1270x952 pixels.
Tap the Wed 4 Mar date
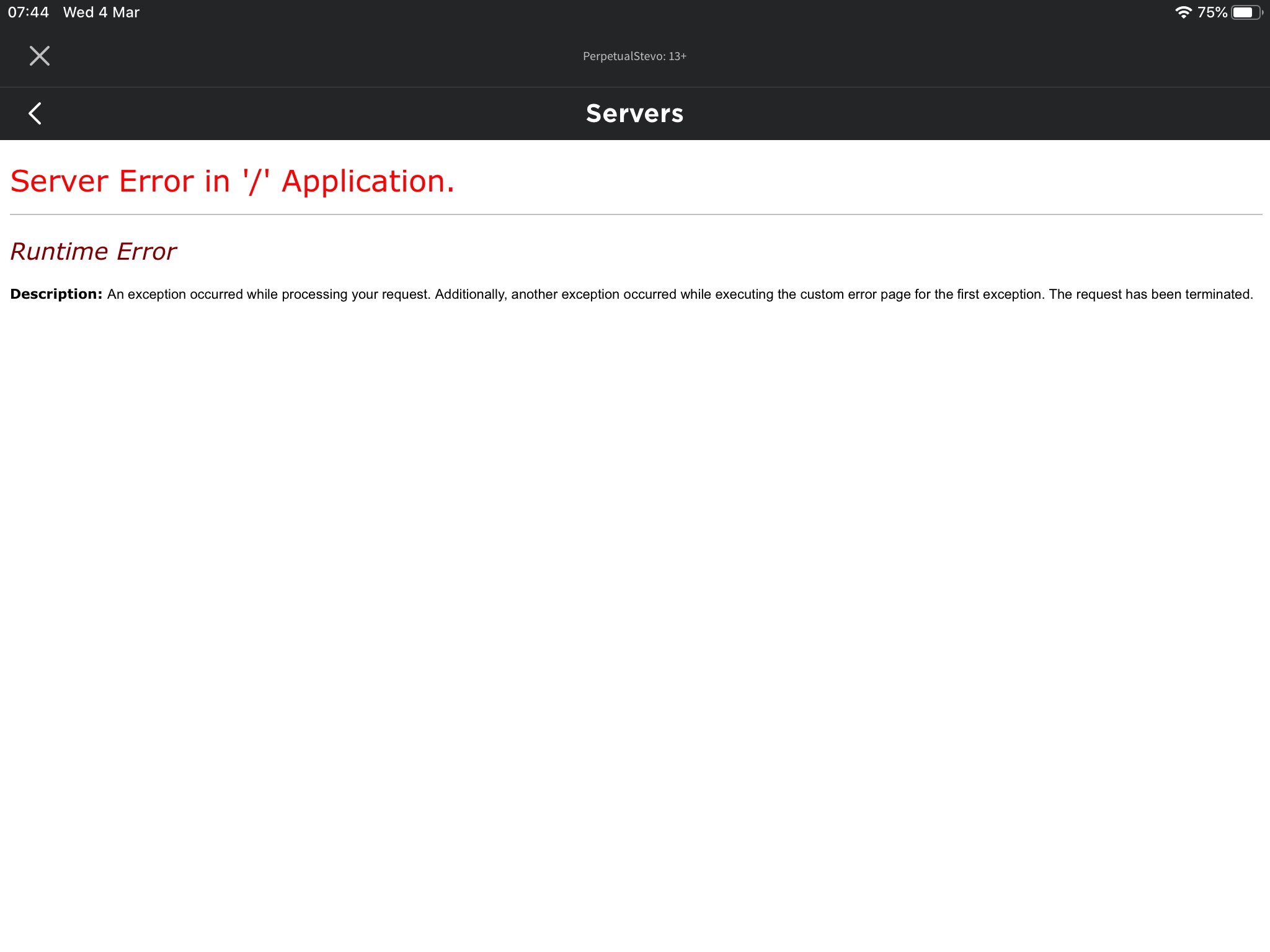click(101, 12)
